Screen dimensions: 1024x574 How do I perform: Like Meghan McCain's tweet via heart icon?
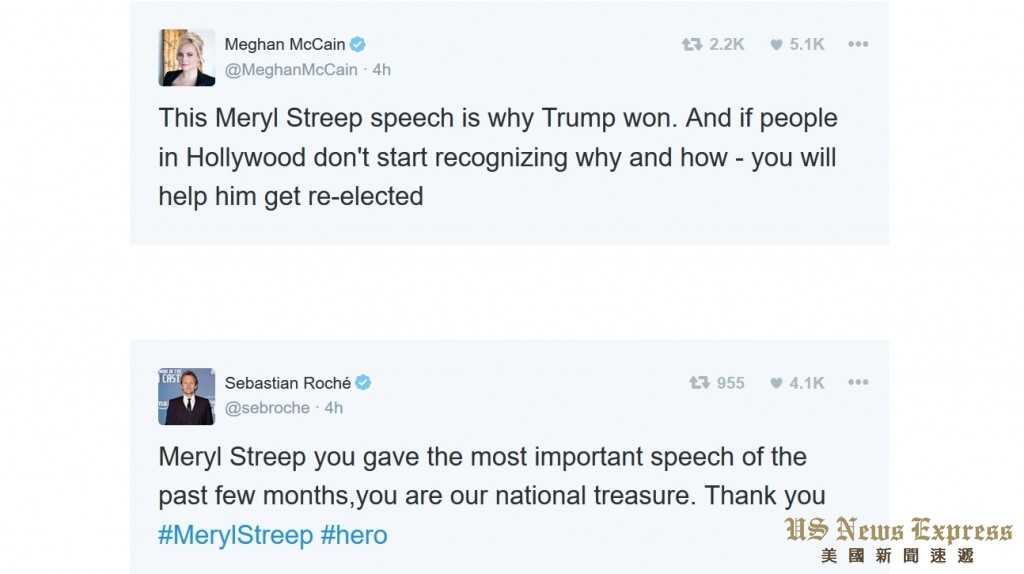(776, 44)
